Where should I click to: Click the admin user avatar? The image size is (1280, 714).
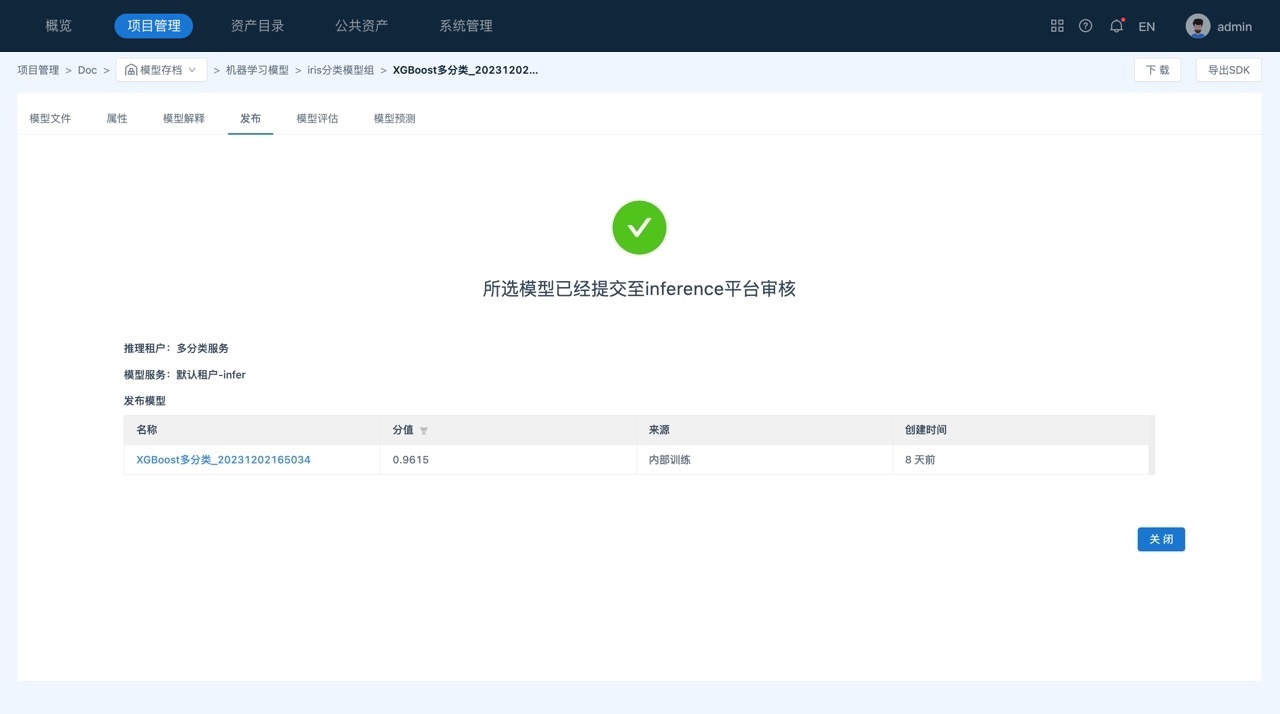coord(1197,26)
